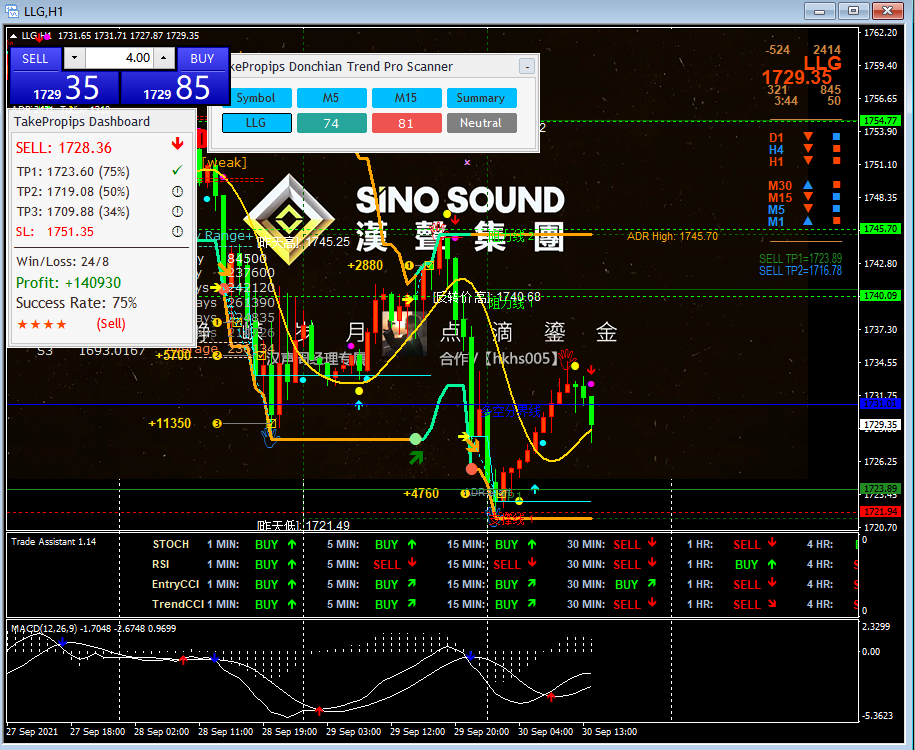The image size is (915, 750).
Task: Click the M1 blue up triangle indicator
Action: point(808,221)
